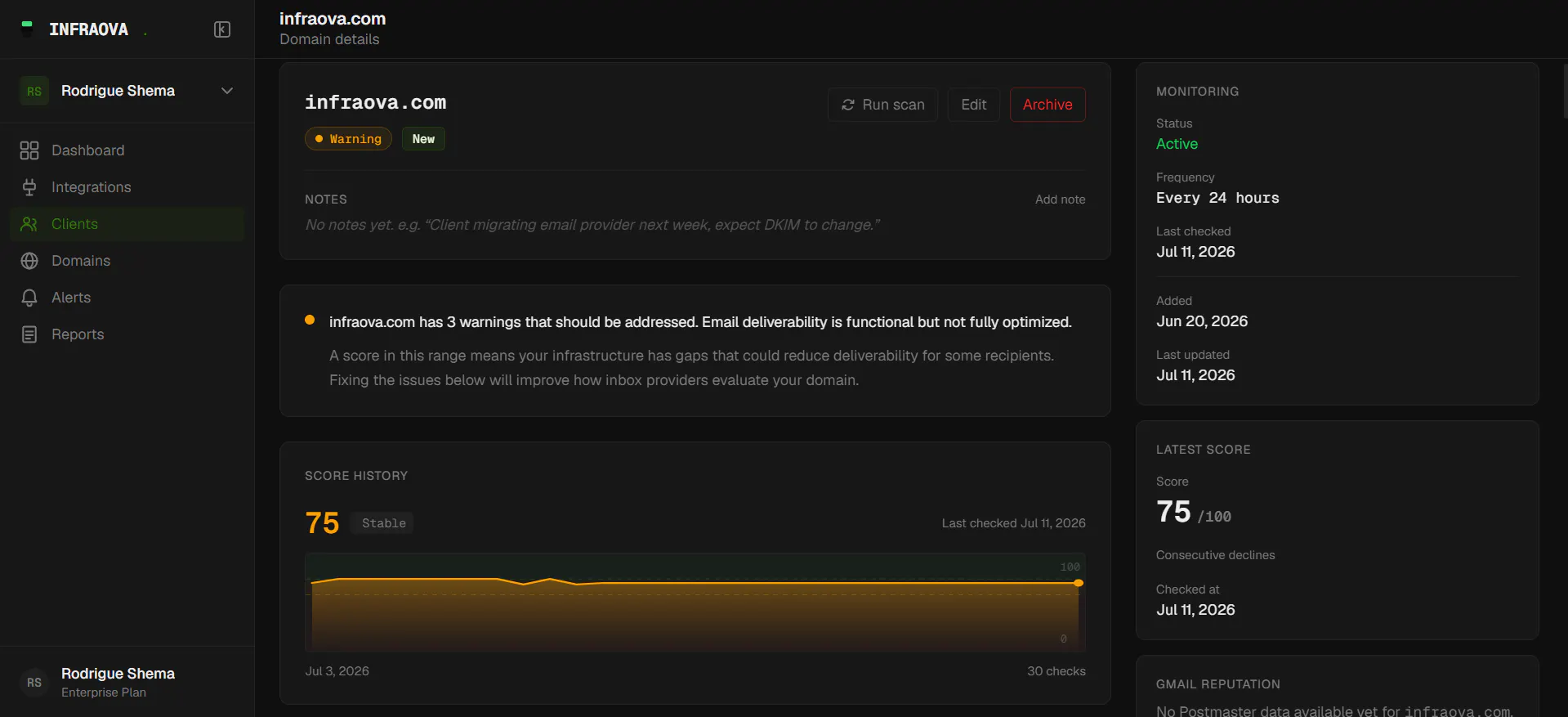
Task: Select Clients in the sidebar
Action: [127, 224]
